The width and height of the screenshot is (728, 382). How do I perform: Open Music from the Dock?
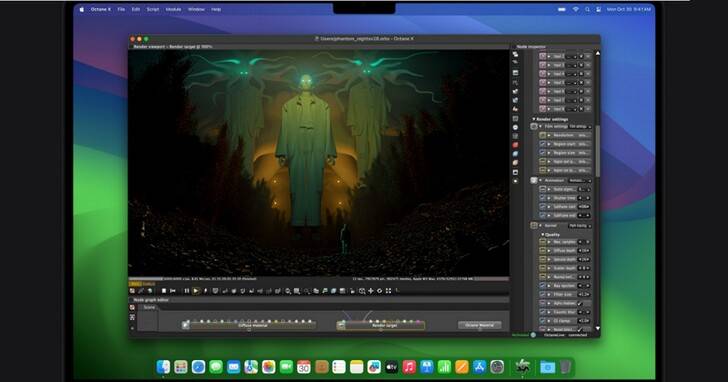click(409, 367)
